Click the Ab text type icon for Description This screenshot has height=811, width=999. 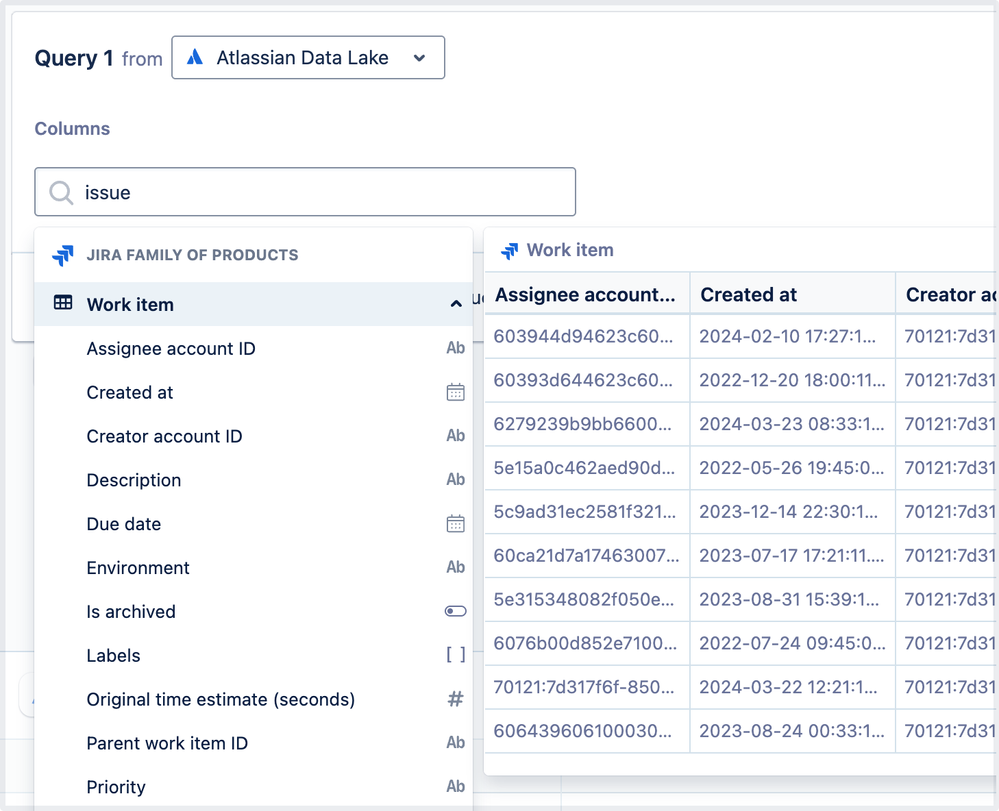[456, 479]
